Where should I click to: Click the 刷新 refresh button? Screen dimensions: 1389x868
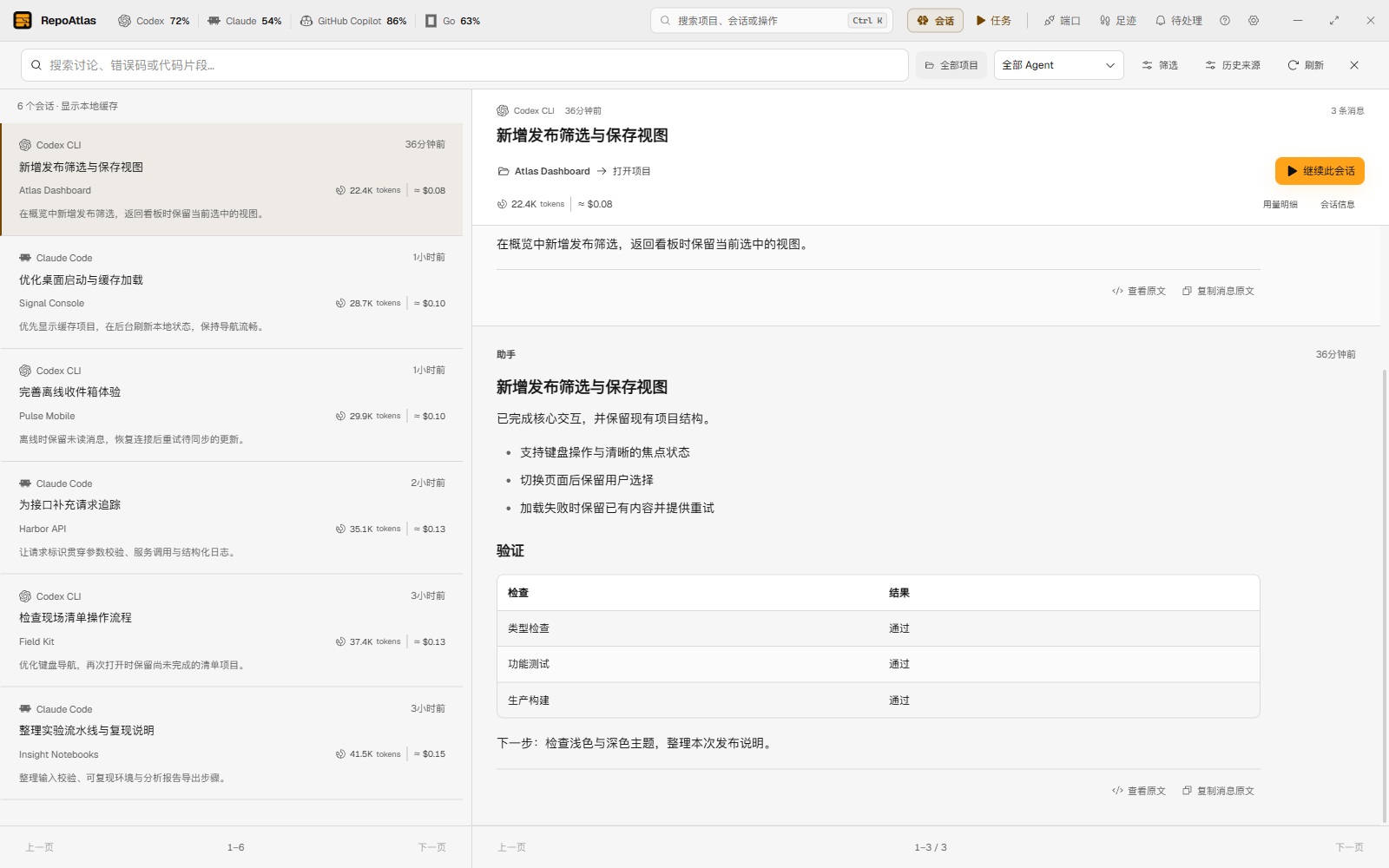tap(1305, 65)
